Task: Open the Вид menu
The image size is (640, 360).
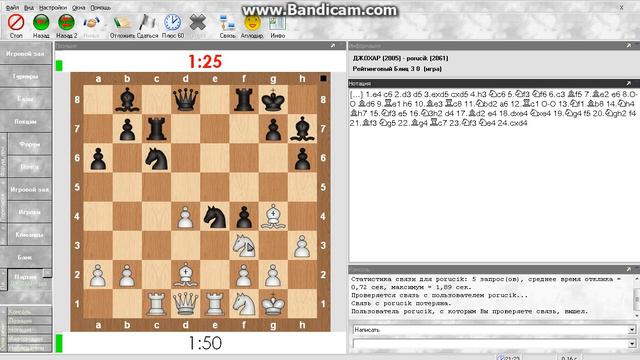Action: [x=29, y=8]
